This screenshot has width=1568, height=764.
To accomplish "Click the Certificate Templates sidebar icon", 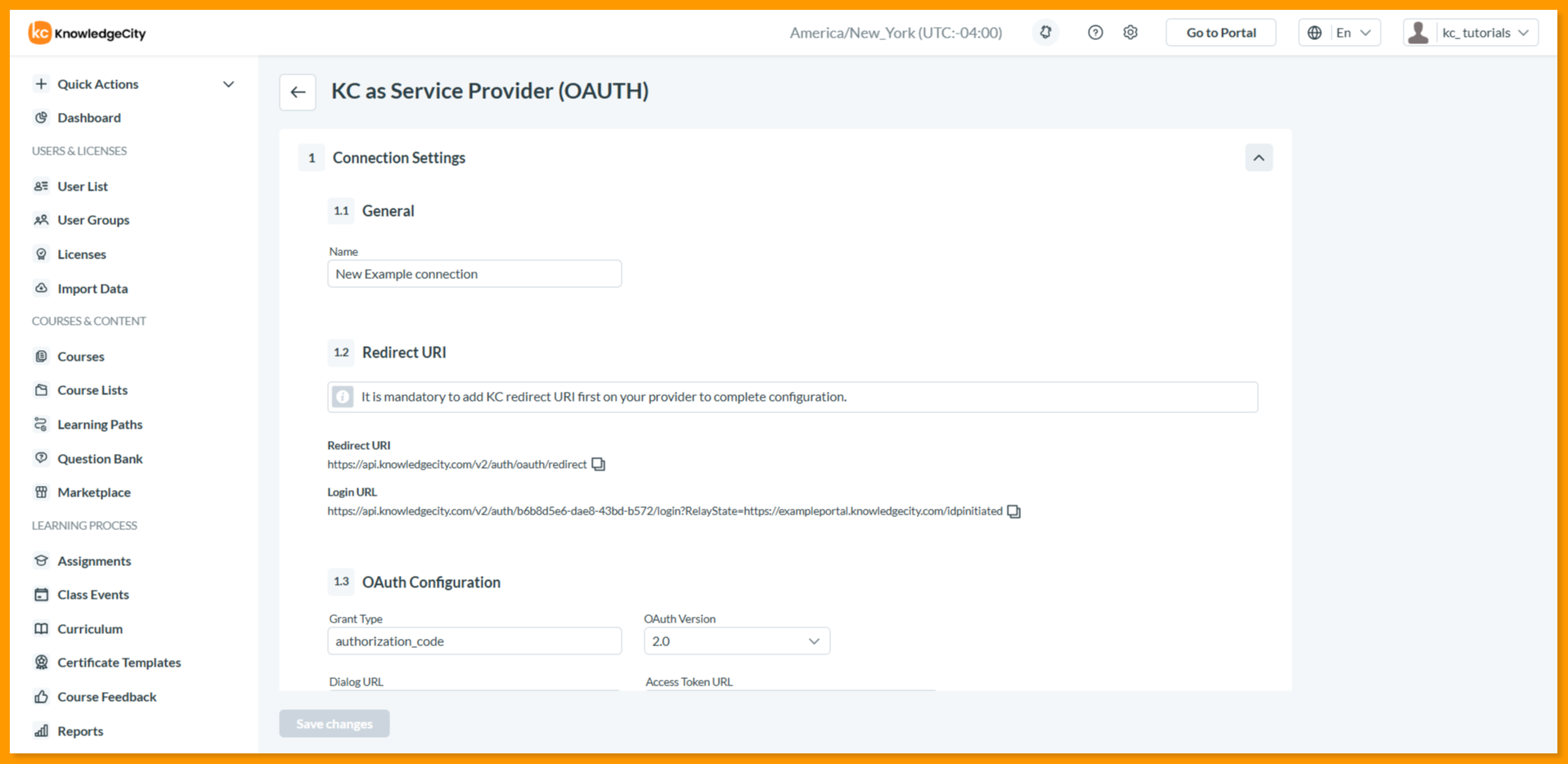I will coord(41,663).
